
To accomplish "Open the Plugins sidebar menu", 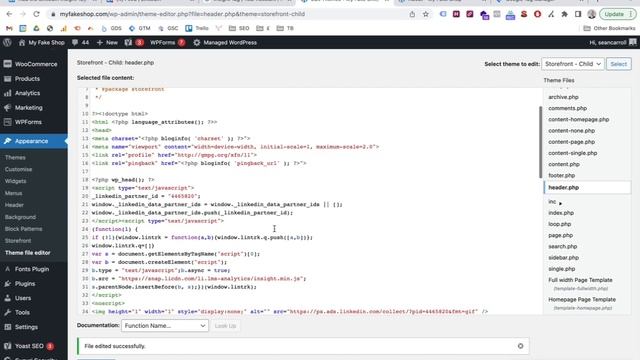I will click(34, 284).
